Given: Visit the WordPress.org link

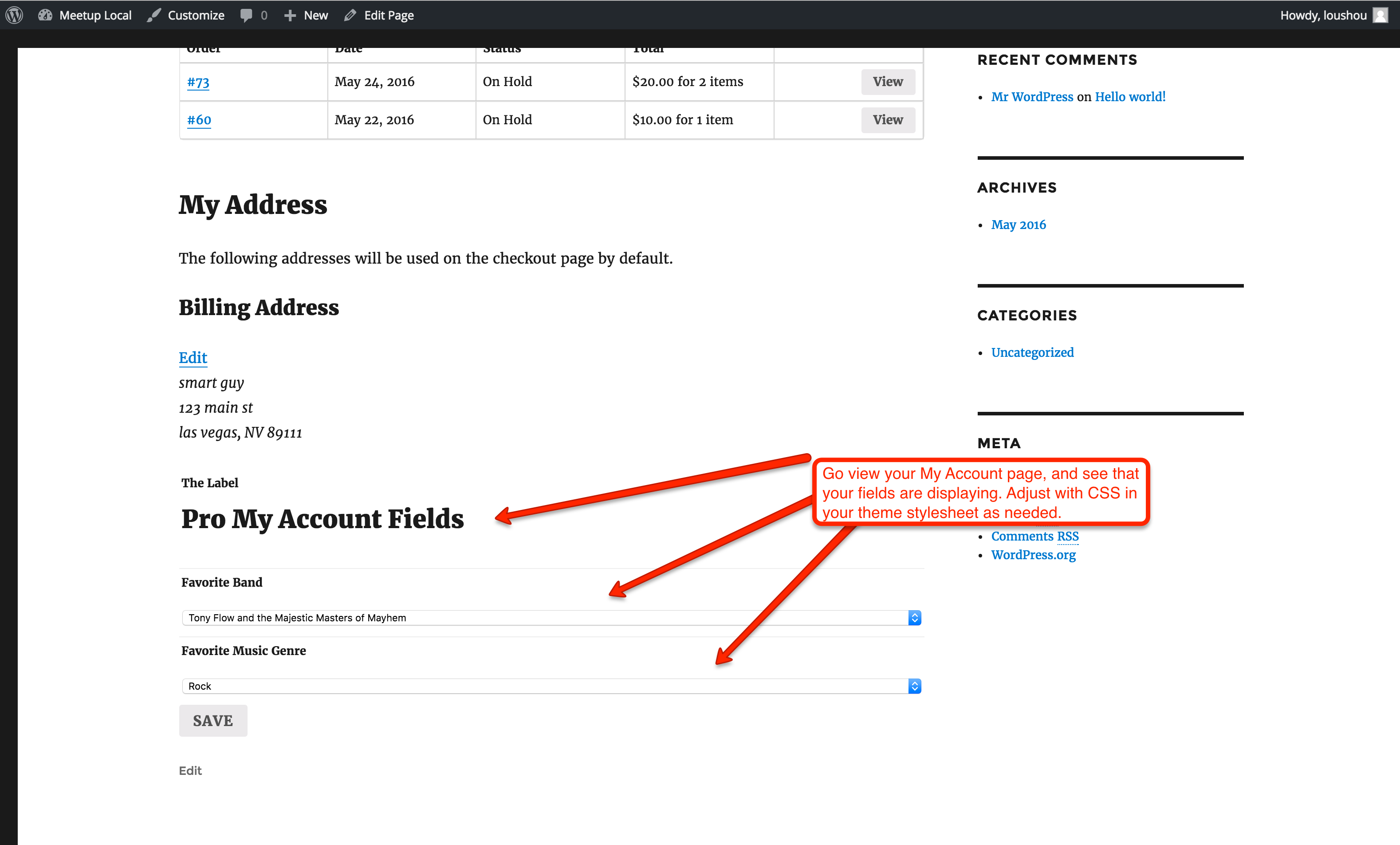Looking at the screenshot, I should click(x=1034, y=555).
